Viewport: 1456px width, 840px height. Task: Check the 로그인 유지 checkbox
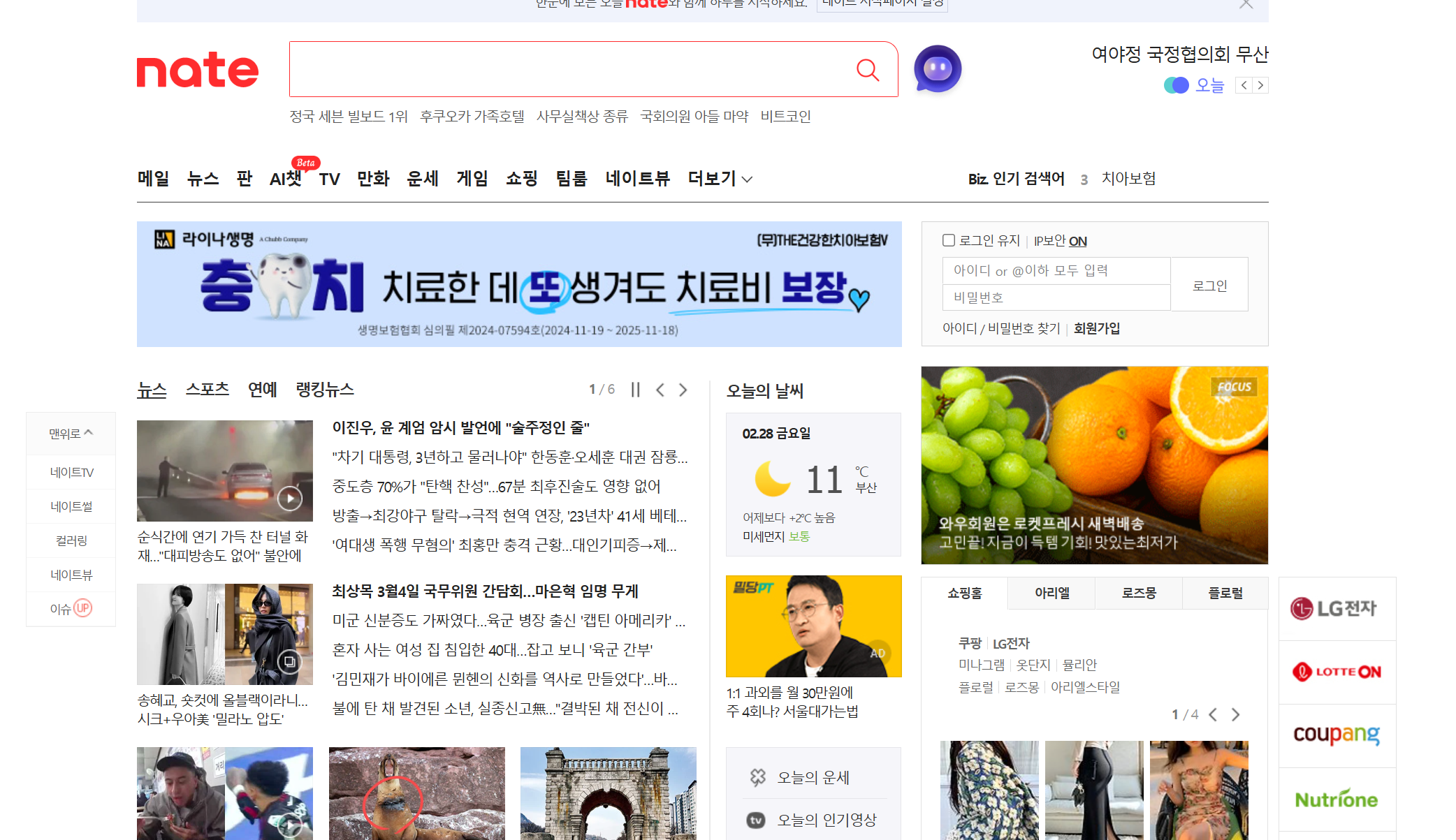948,240
